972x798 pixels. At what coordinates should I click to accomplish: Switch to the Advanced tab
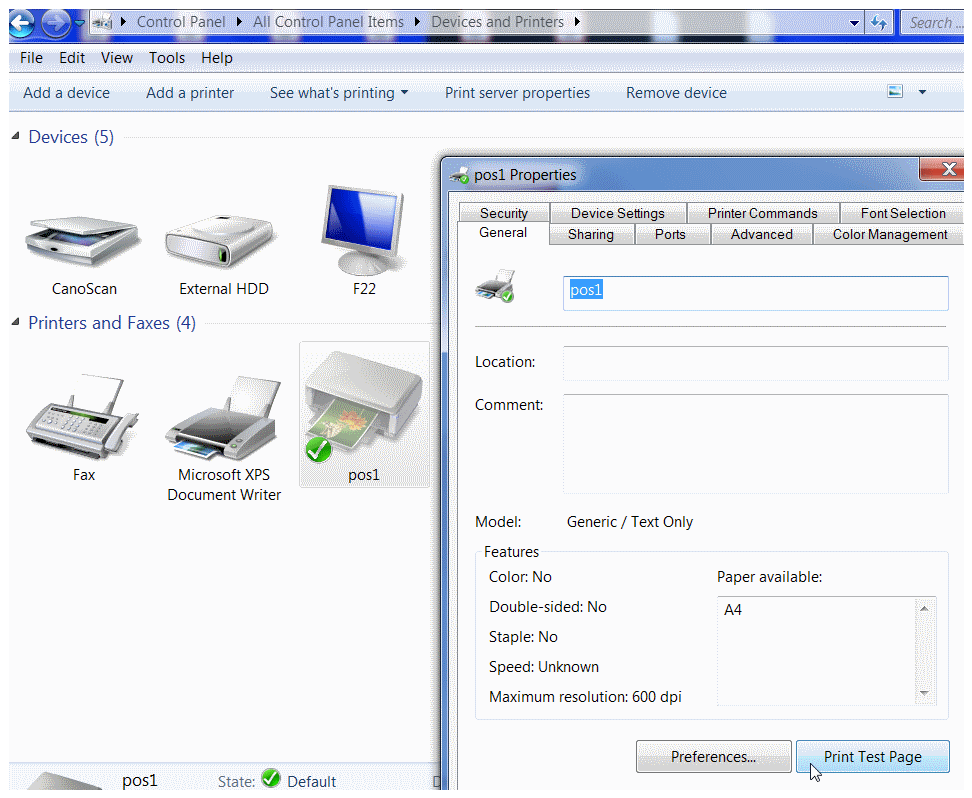(x=761, y=234)
